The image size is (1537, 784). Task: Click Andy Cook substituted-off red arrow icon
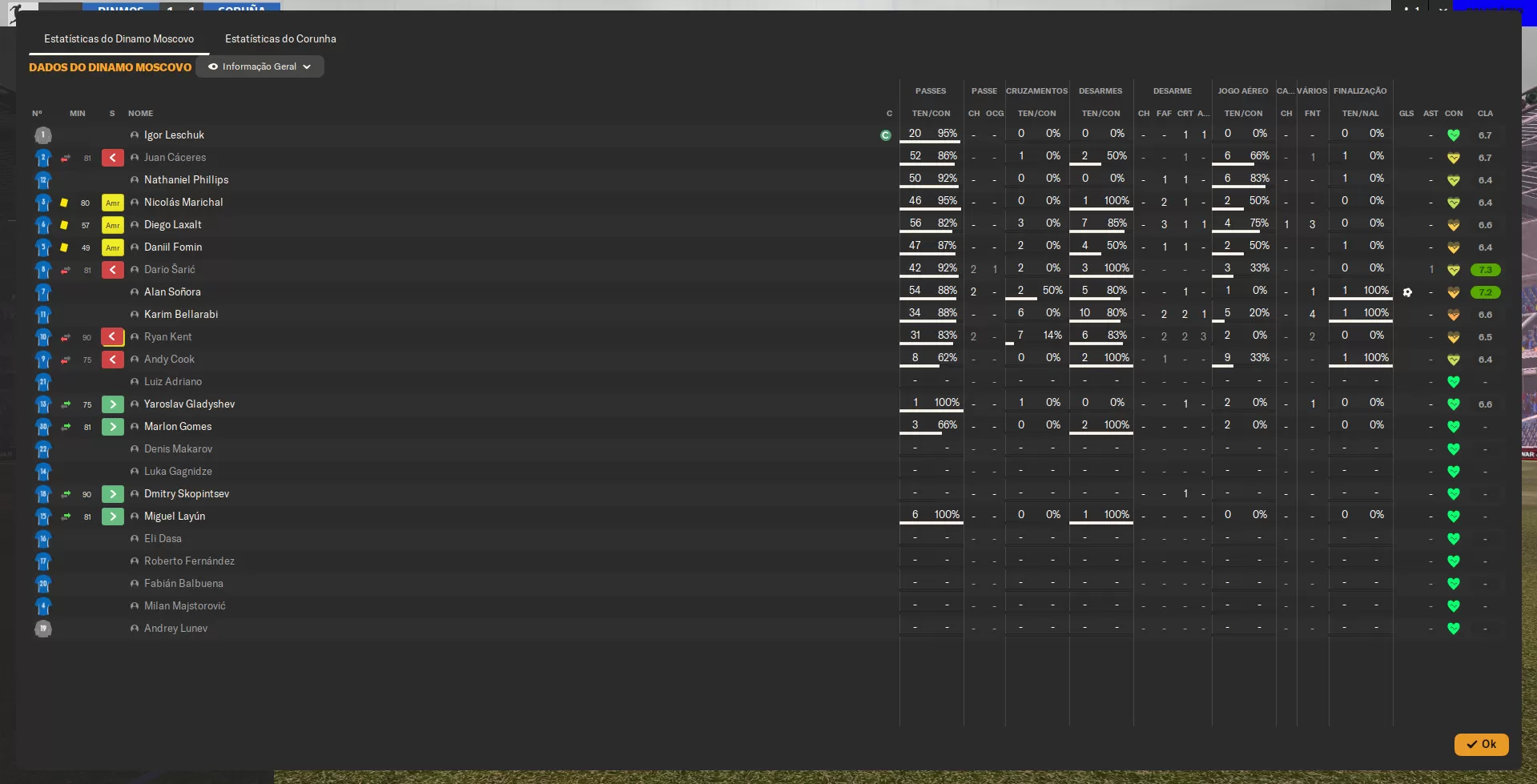point(113,360)
